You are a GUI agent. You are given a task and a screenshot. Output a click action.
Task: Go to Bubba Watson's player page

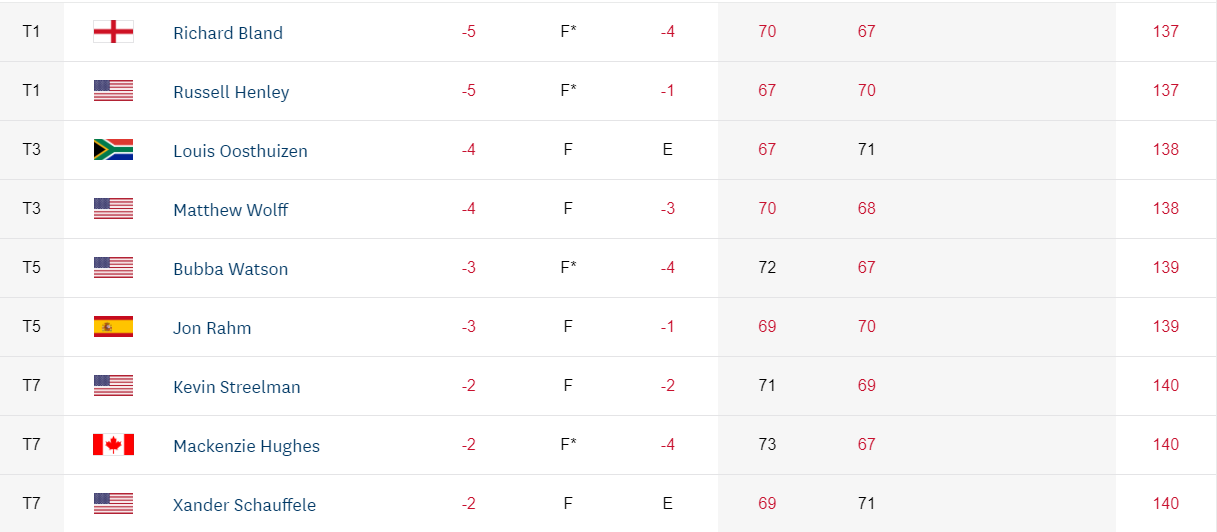coord(230,269)
